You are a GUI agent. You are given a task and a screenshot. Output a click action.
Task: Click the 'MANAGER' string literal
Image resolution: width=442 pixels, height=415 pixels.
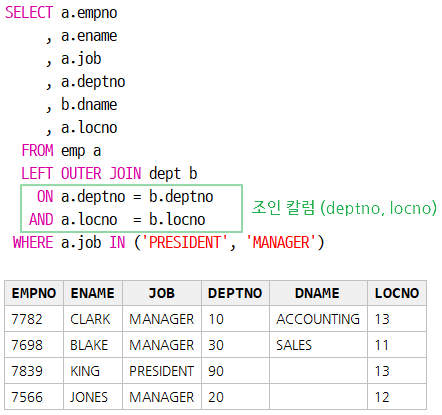point(281,242)
